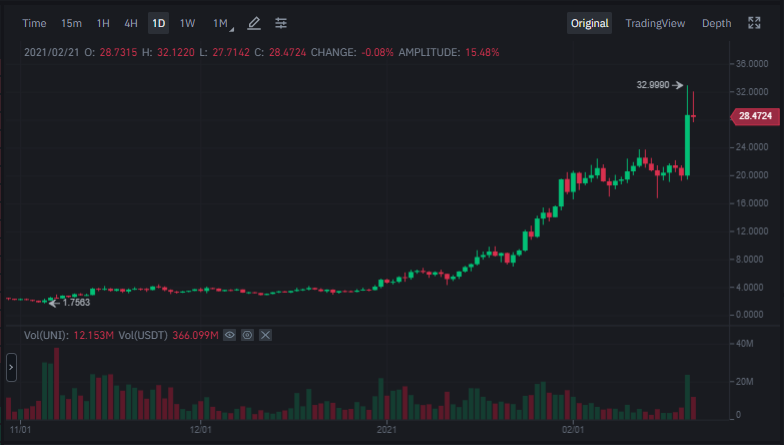Select the 15m interval
The image size is (784, 445).
tap(72, 24)
